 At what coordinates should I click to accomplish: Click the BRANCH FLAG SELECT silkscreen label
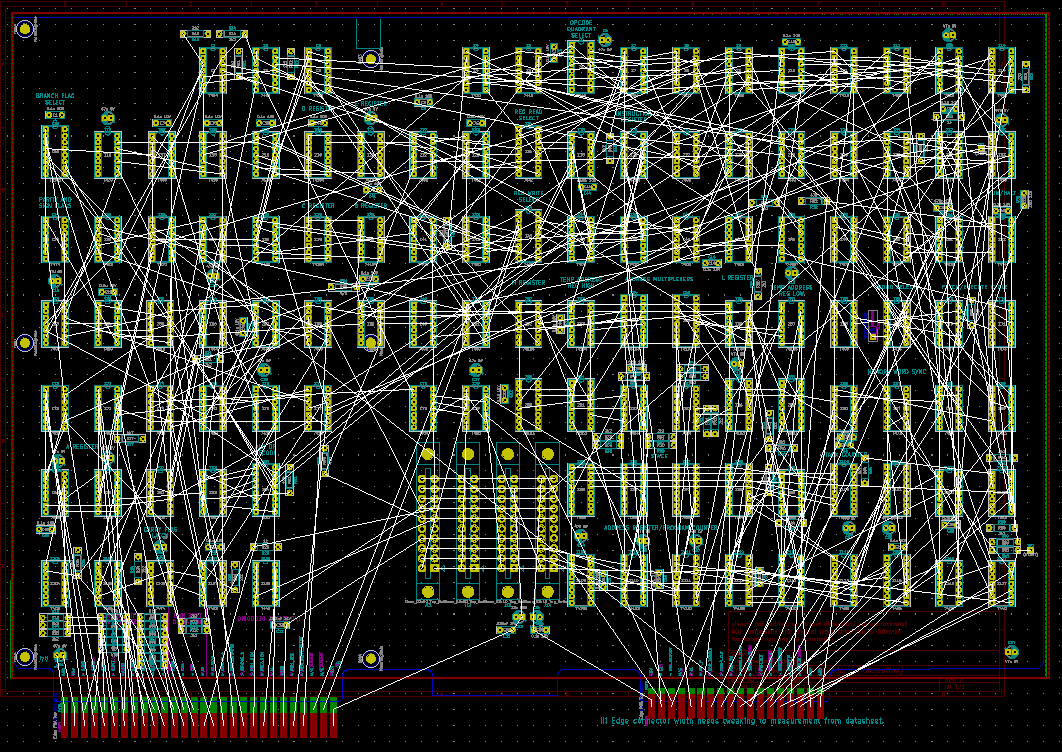[x=55, y=99]
